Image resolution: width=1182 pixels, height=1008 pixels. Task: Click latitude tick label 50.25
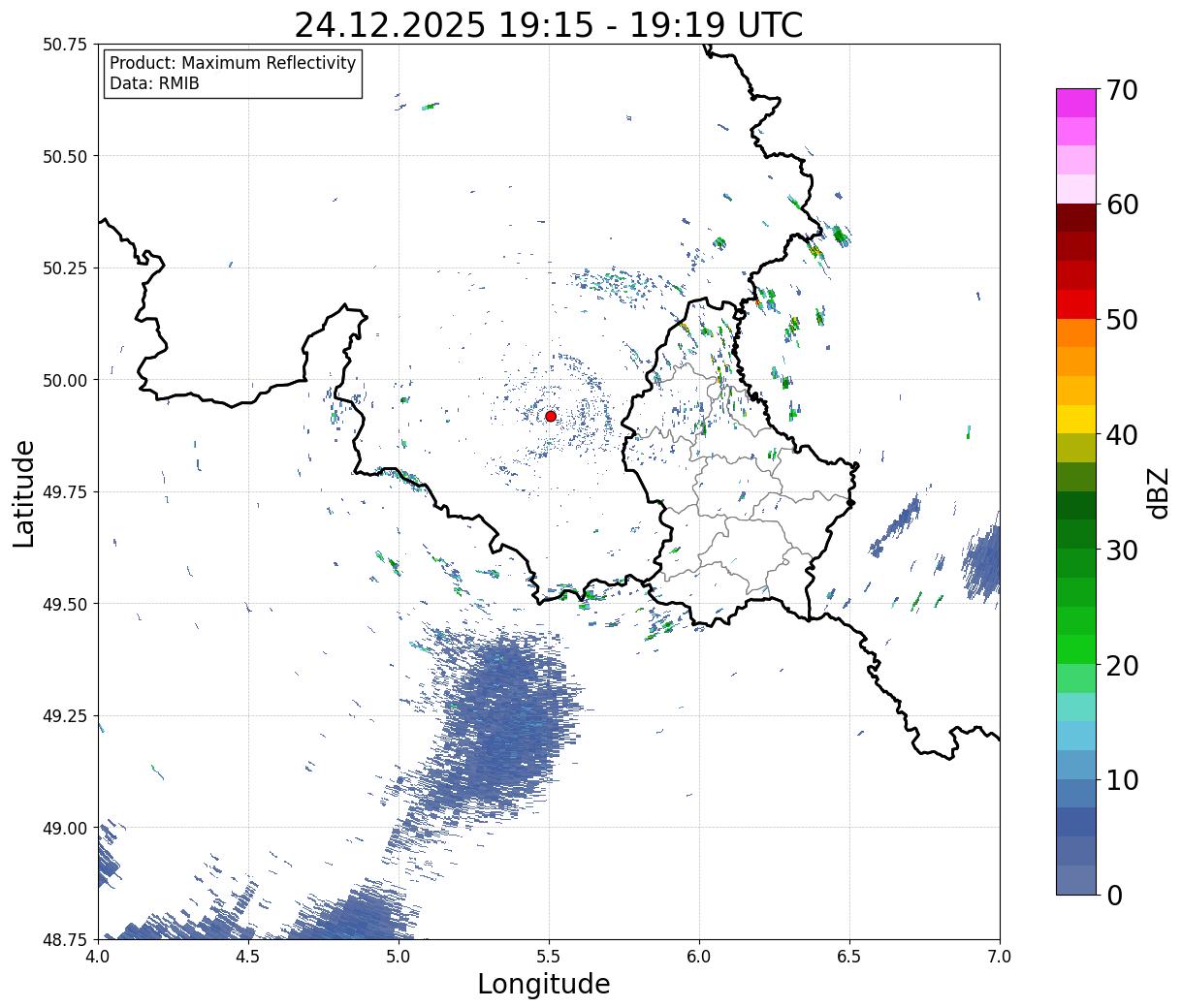point(65,268)
